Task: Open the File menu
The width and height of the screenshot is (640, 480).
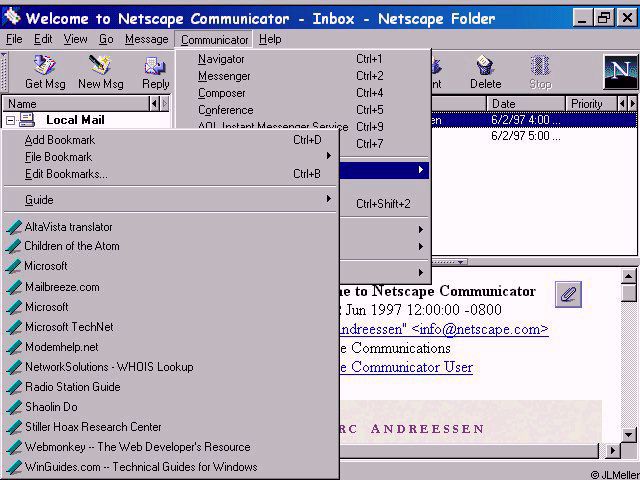Action: (x=14, y=39)
